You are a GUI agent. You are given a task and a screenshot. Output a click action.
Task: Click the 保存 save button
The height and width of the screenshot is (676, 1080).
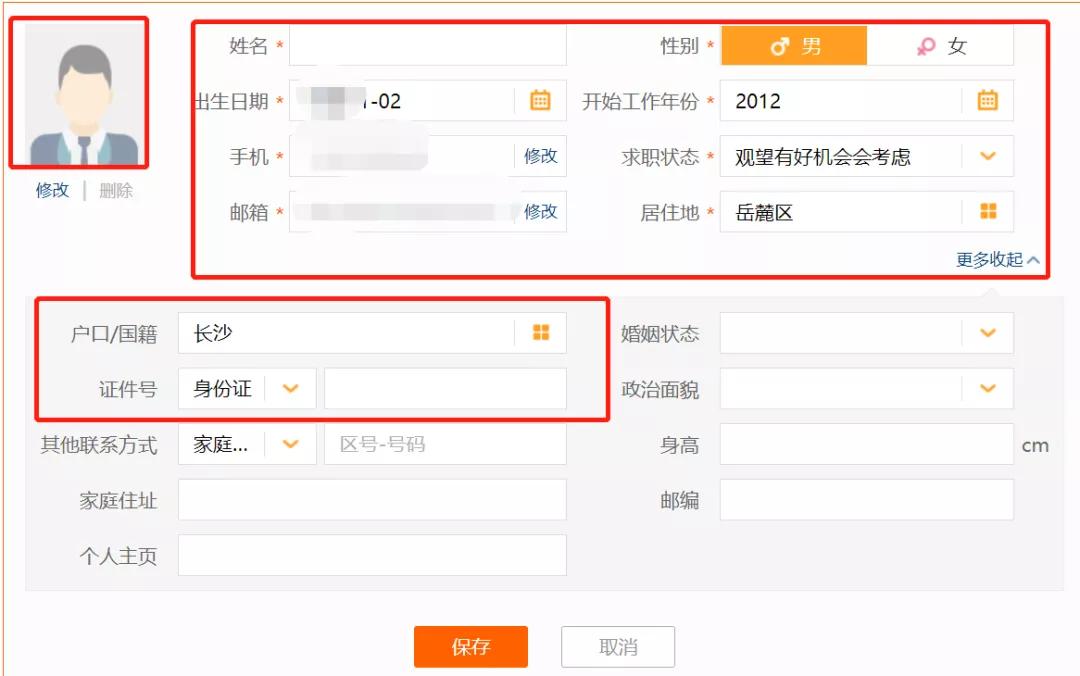tap(470, 647)
